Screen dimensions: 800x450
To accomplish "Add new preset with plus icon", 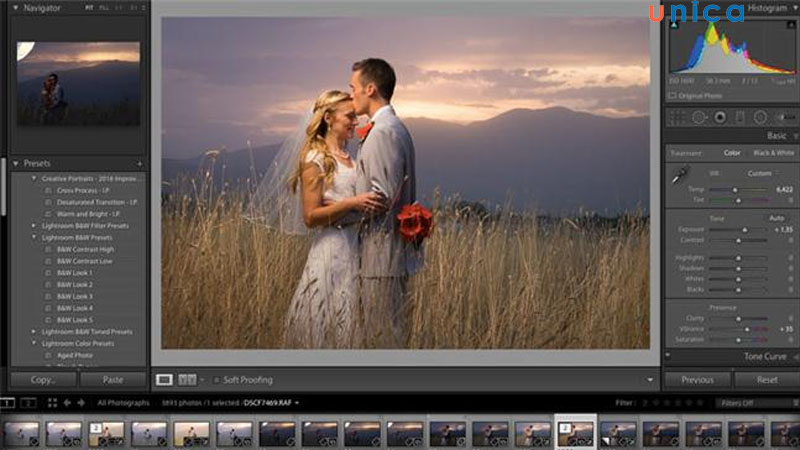I will [x=139, y=164].
